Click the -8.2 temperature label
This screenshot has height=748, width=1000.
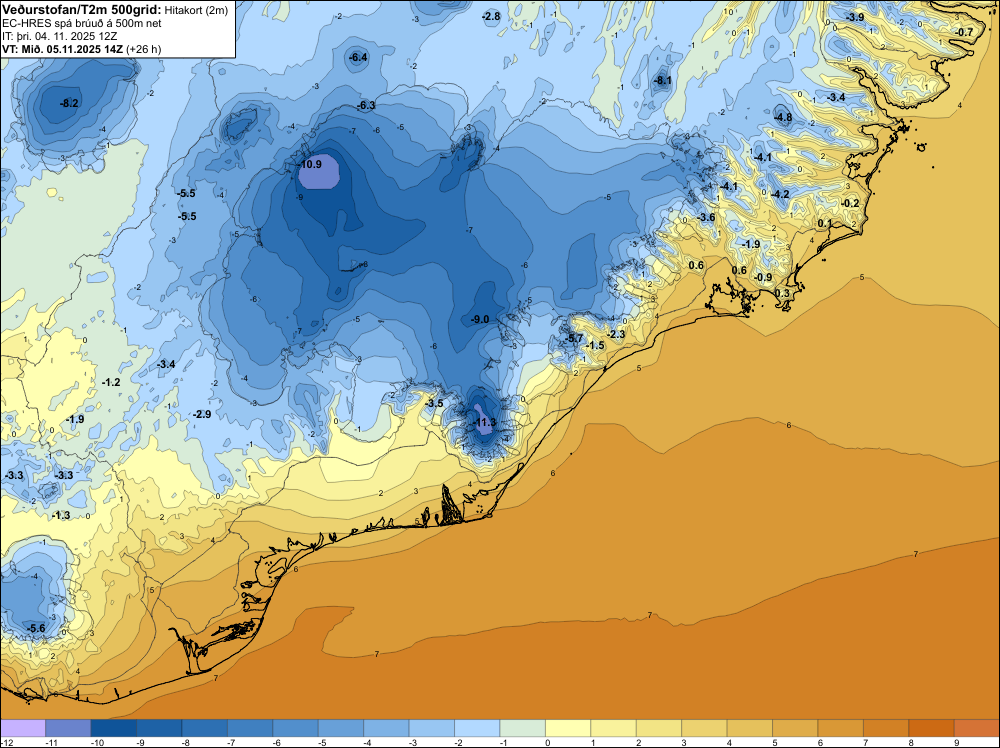69,103
